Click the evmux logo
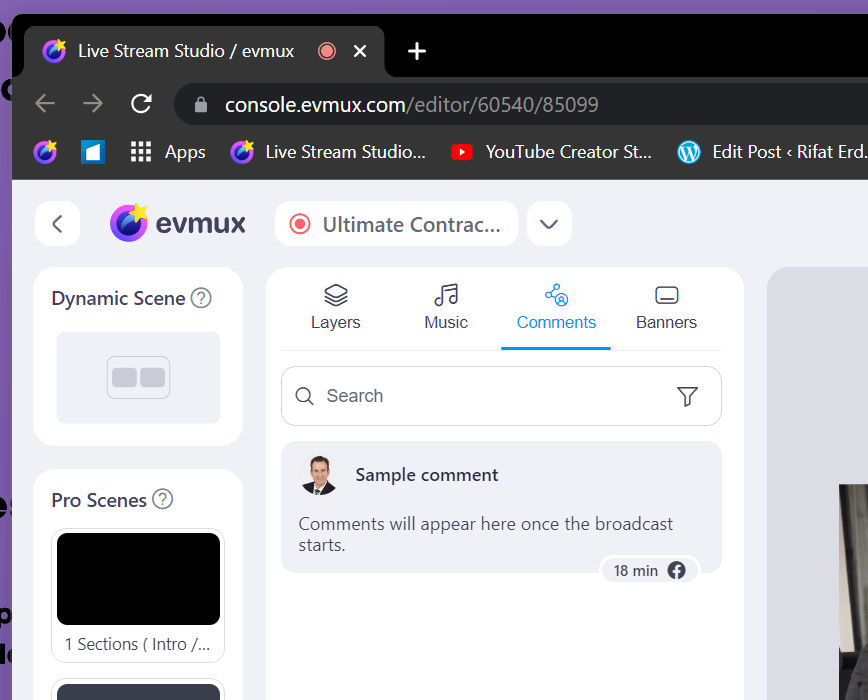The image size is (868, 700). coord(178,223)
